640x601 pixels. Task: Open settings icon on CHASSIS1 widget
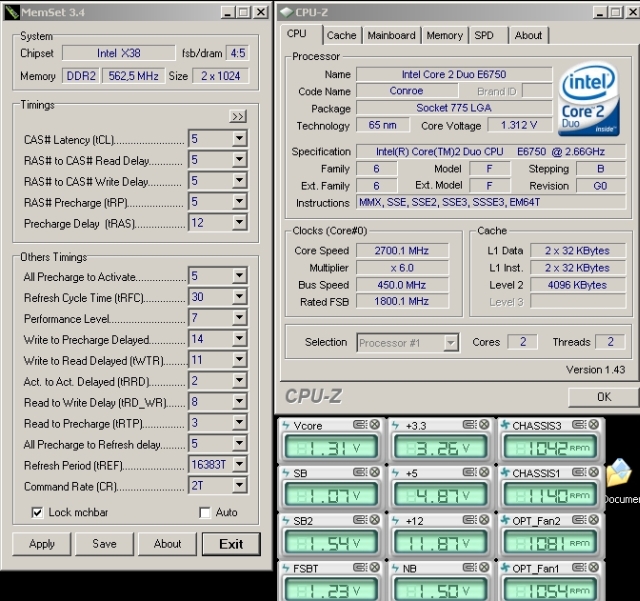point(579,472)
